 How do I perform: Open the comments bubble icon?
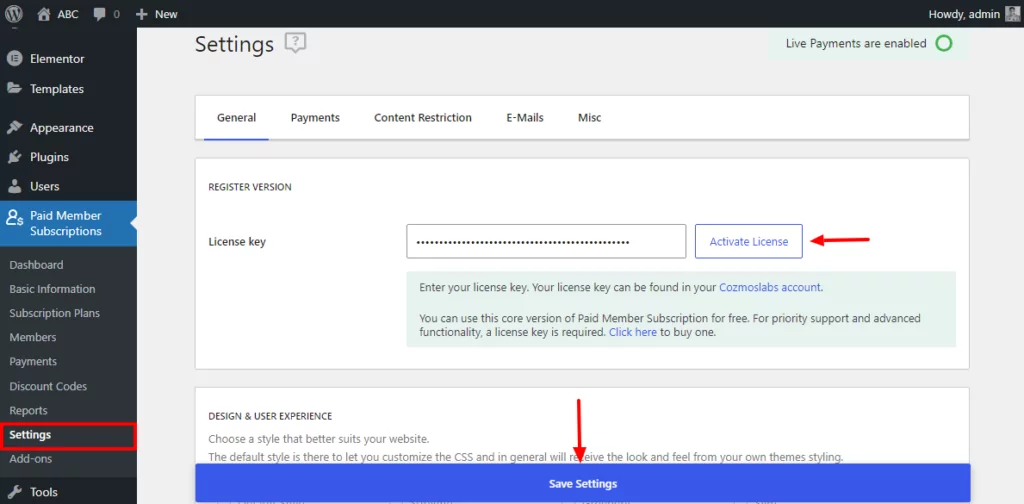click(x=99, y=14)
